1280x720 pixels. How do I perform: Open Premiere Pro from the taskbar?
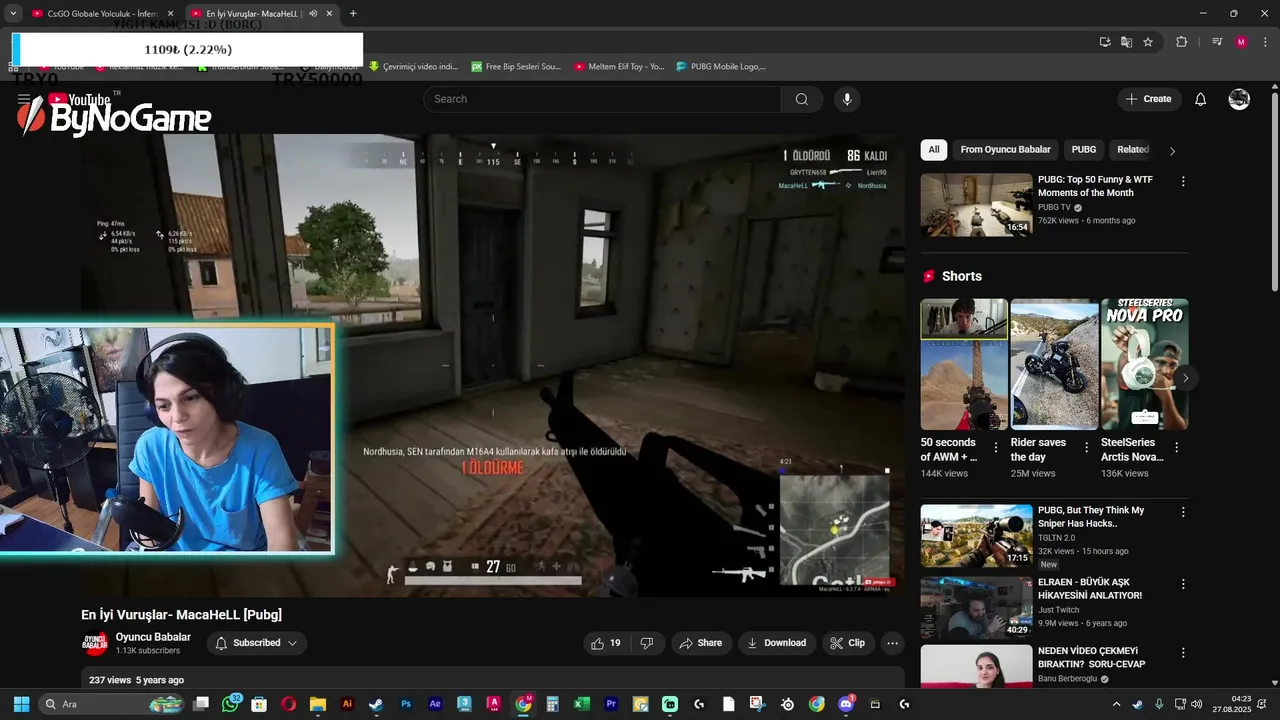[x=611, y=704]
